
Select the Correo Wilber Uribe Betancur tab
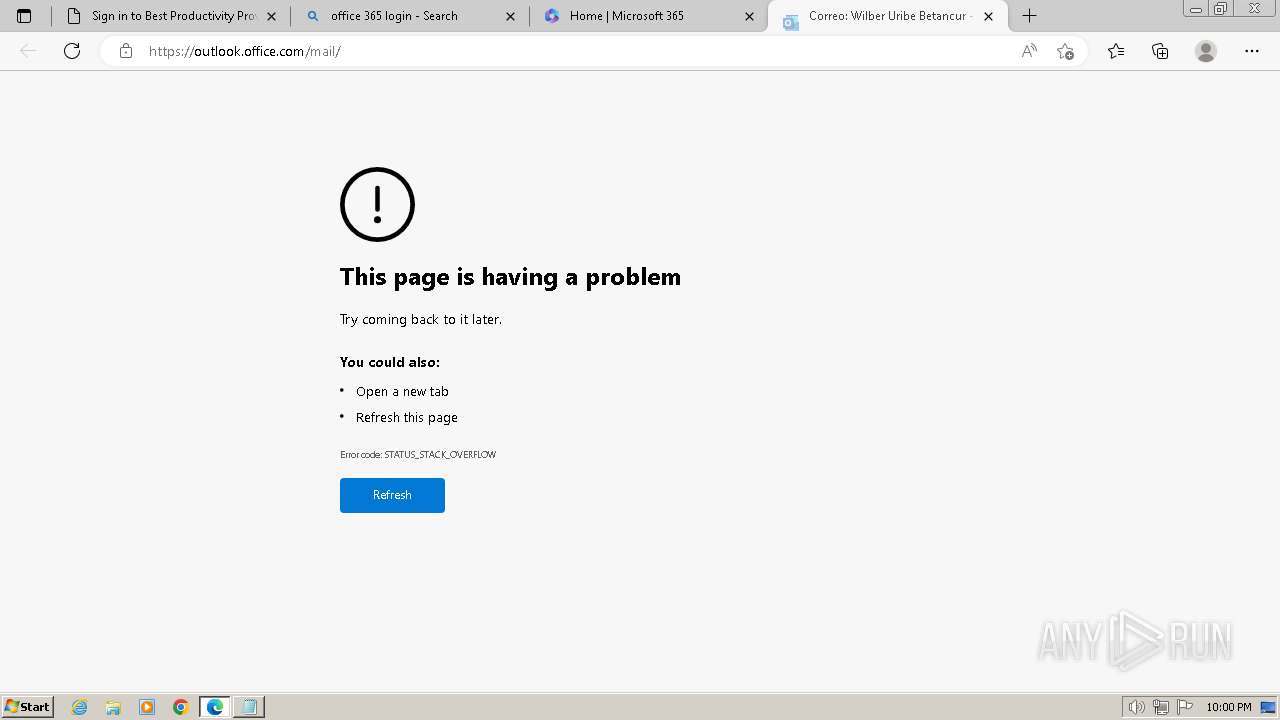click(x=888, y=16)
